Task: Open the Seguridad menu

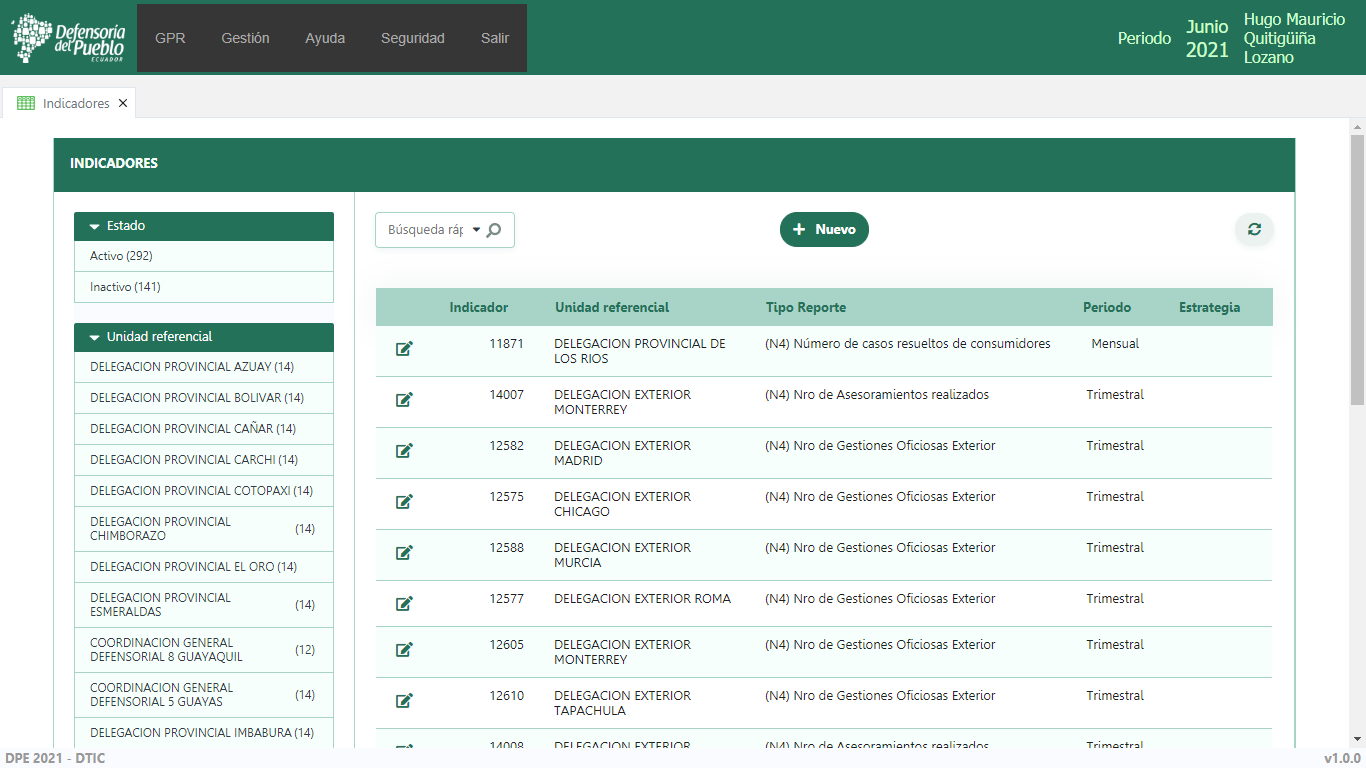Action: coord(413,38)
